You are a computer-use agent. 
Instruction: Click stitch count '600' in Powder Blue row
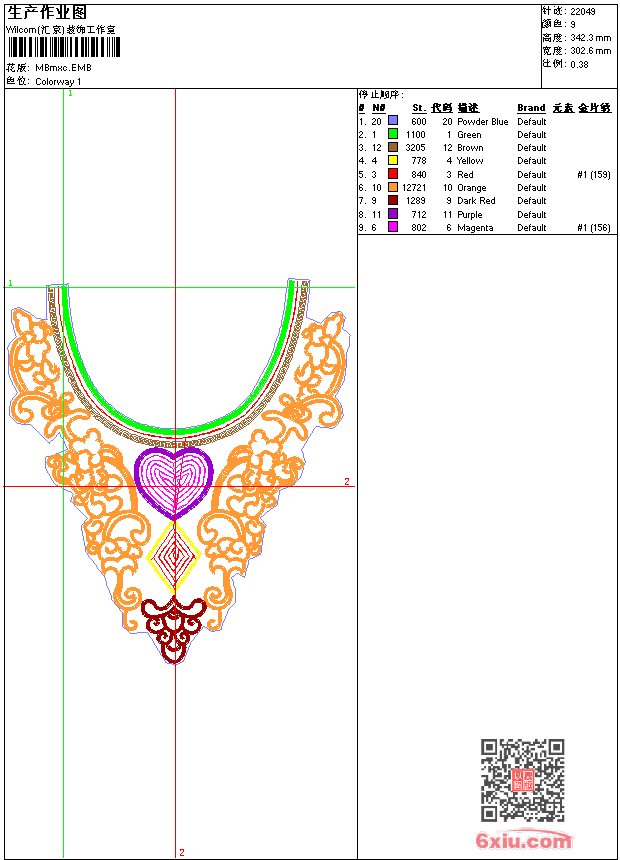[419, 122]
